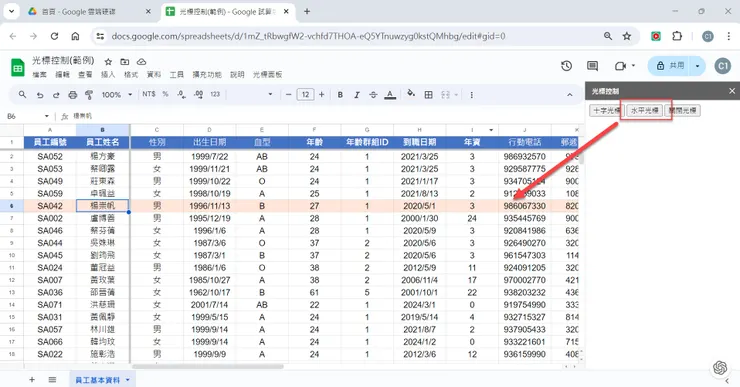Click the 關閉光標 button in sidebar
The width and height of the screenshot is (740, 387).
click(x=682, y=110)
